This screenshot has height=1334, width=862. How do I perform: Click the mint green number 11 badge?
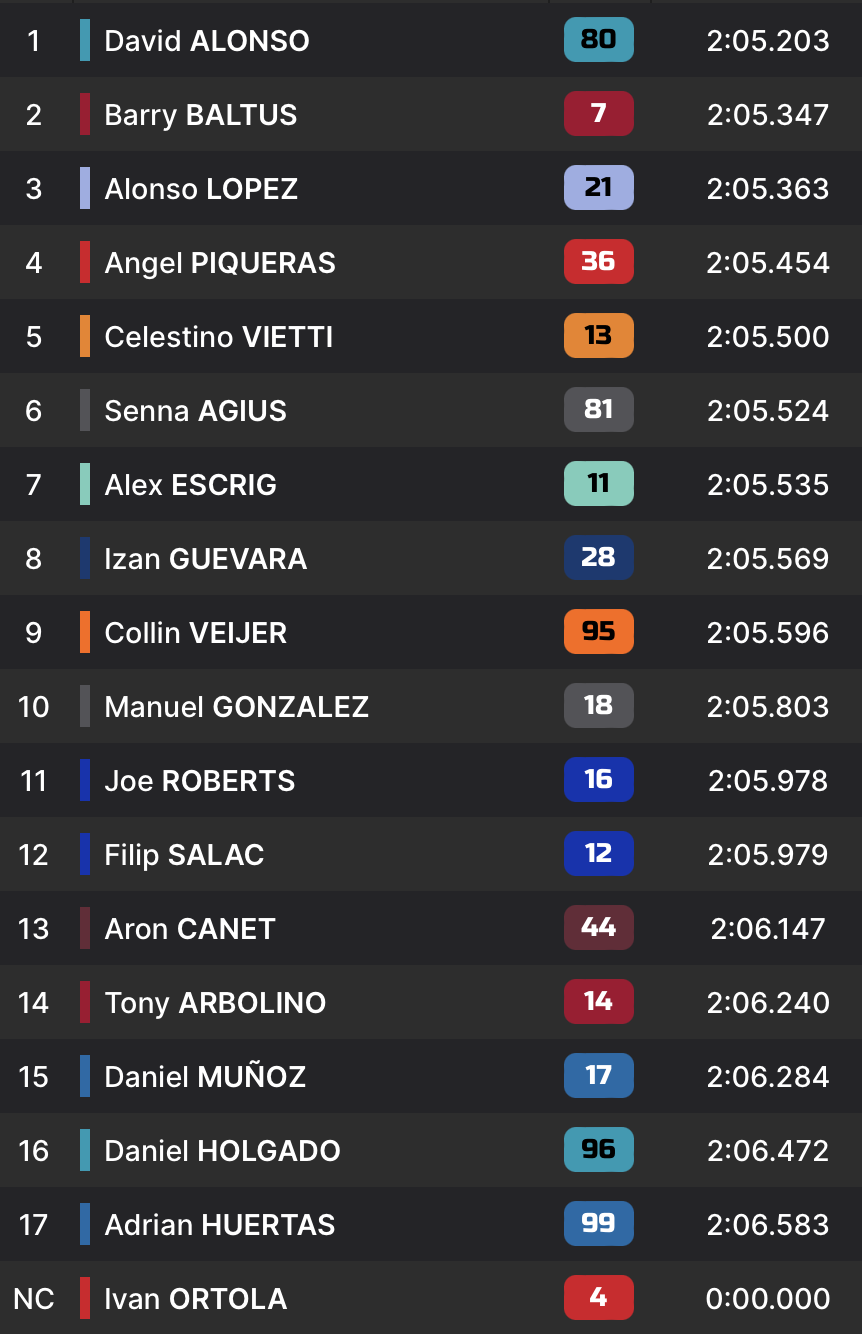[x=598, y=484]
